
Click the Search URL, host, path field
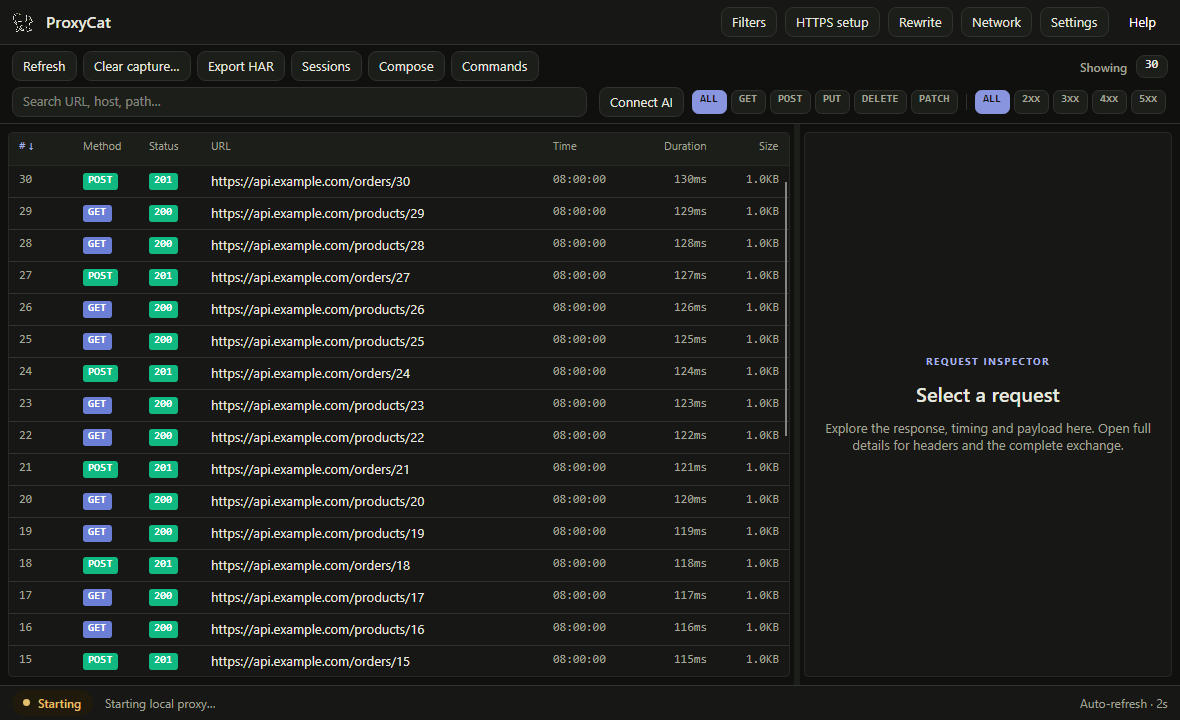300,102
